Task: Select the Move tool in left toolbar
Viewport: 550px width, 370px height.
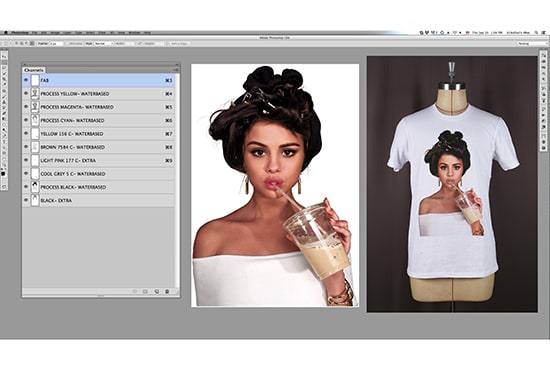Action: click(x=4, y=56)
